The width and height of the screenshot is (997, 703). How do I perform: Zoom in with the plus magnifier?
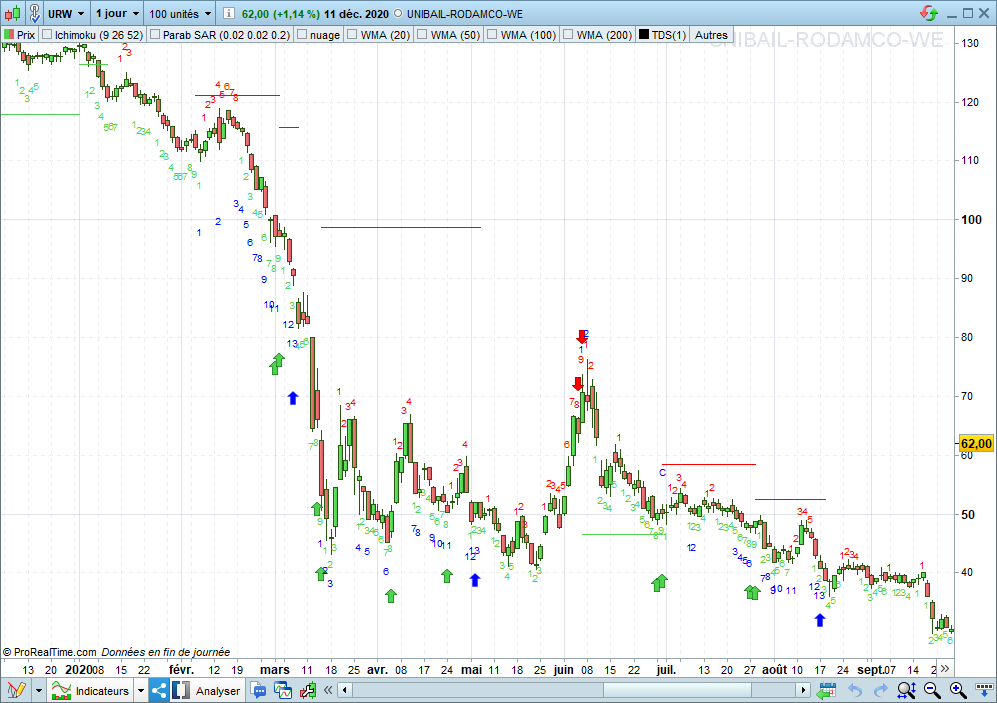(957, 690)
